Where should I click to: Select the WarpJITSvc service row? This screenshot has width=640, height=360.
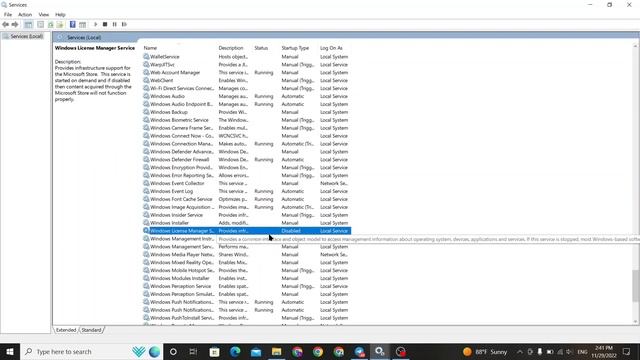click(x=247, y=64)
